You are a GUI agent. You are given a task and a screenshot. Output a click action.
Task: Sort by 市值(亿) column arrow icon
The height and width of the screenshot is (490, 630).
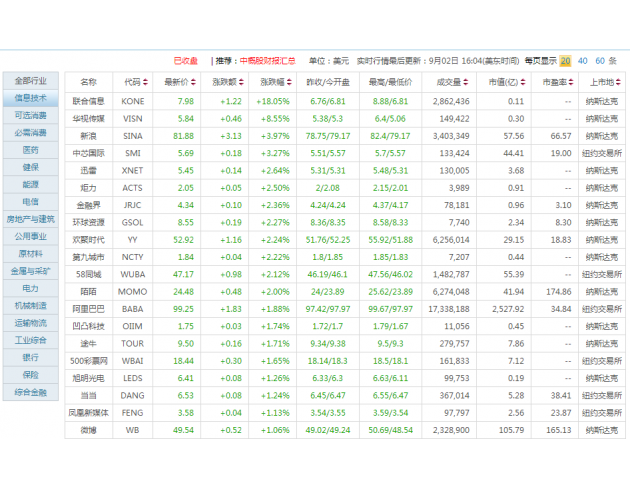pyautogui.click(x=523, y=82)
